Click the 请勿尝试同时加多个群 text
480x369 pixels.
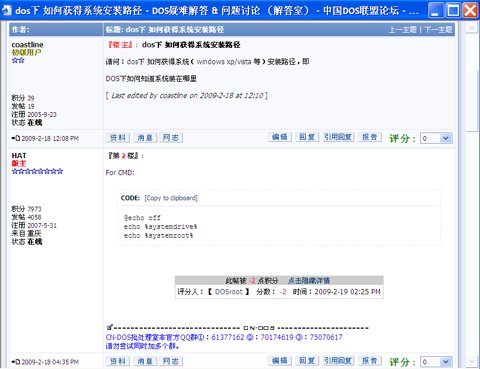pos(142,346)
